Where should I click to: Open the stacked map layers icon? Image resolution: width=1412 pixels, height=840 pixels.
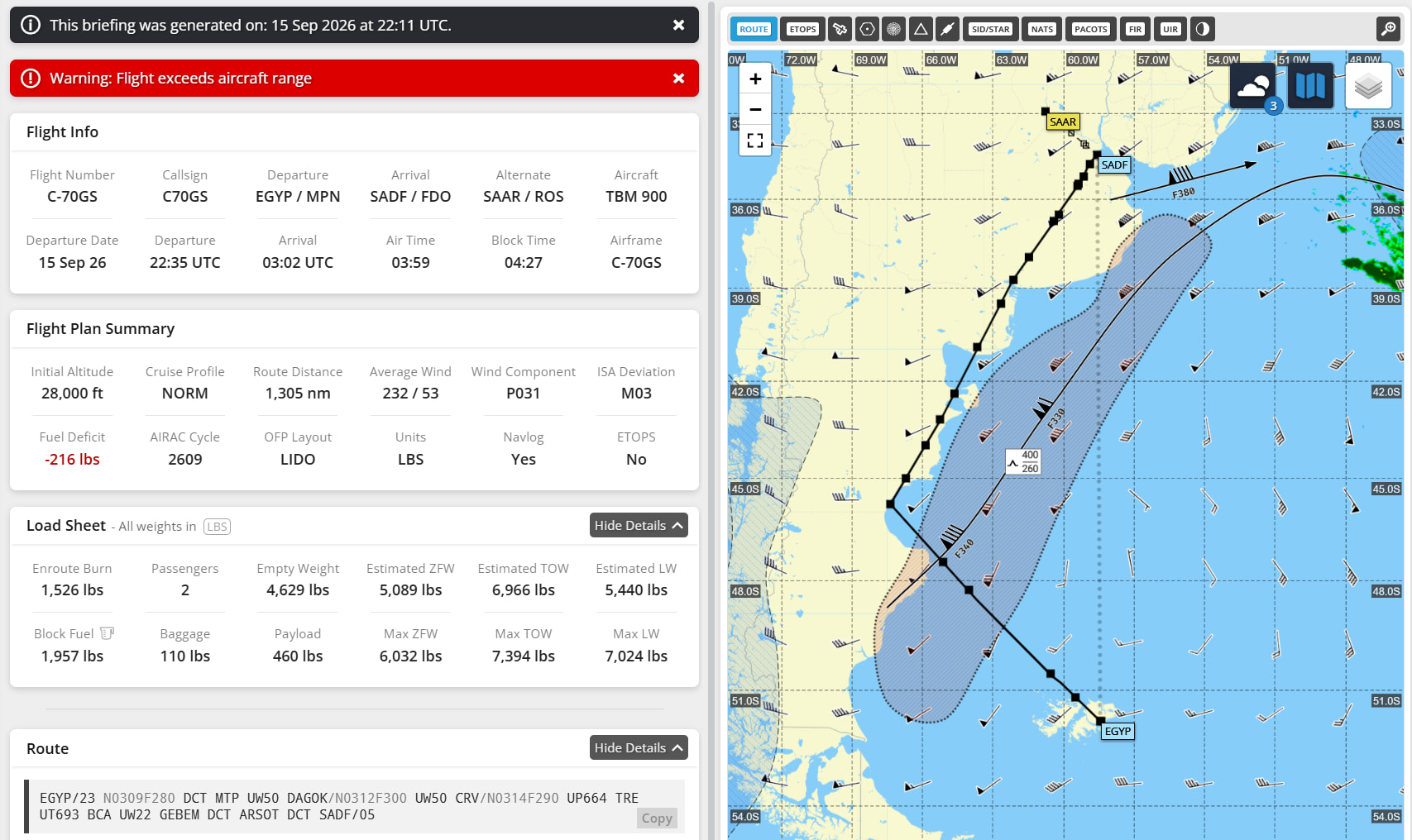1368,85
